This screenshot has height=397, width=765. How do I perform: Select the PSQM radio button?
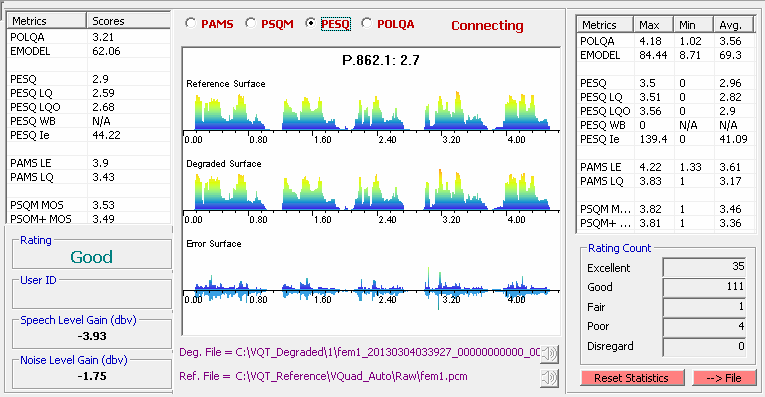point(250,23)
